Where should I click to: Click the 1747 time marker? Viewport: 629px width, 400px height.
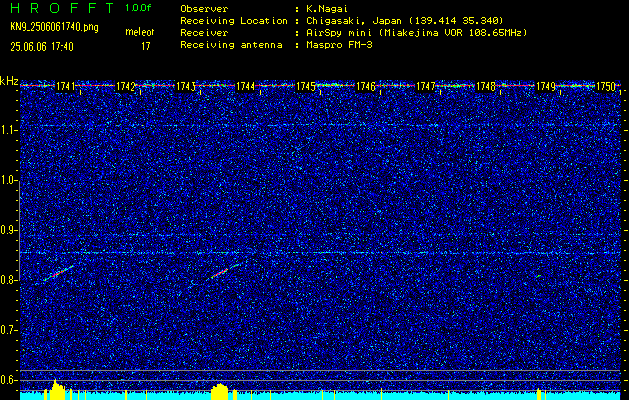click(426, 86)
